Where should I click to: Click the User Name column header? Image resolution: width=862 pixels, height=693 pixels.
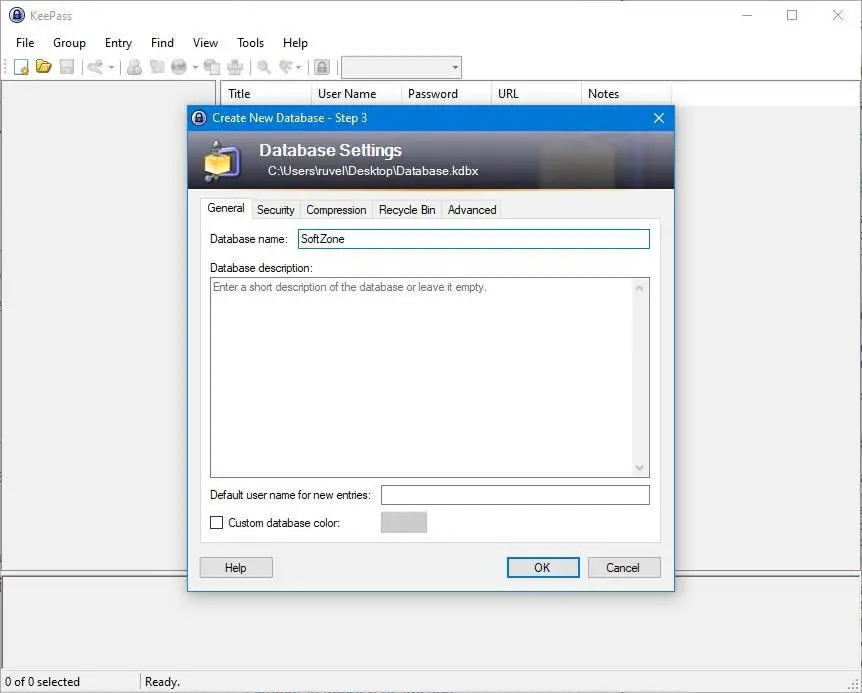point(356,93)
